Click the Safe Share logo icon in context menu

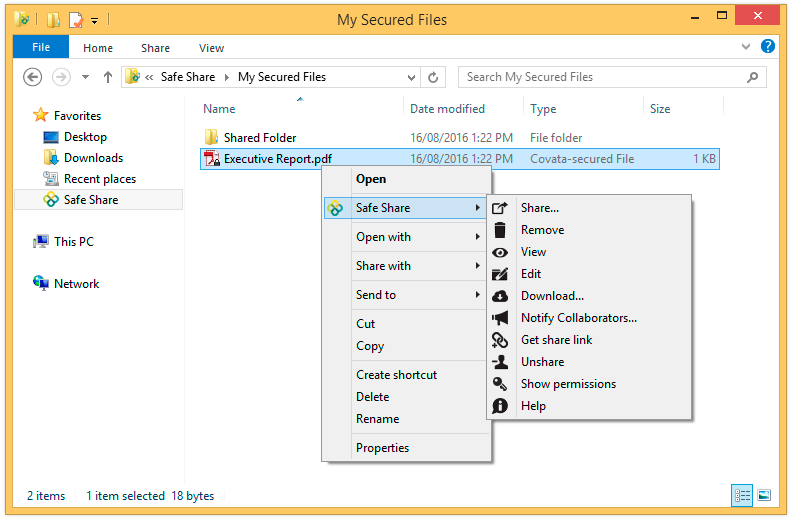[335, 208]
